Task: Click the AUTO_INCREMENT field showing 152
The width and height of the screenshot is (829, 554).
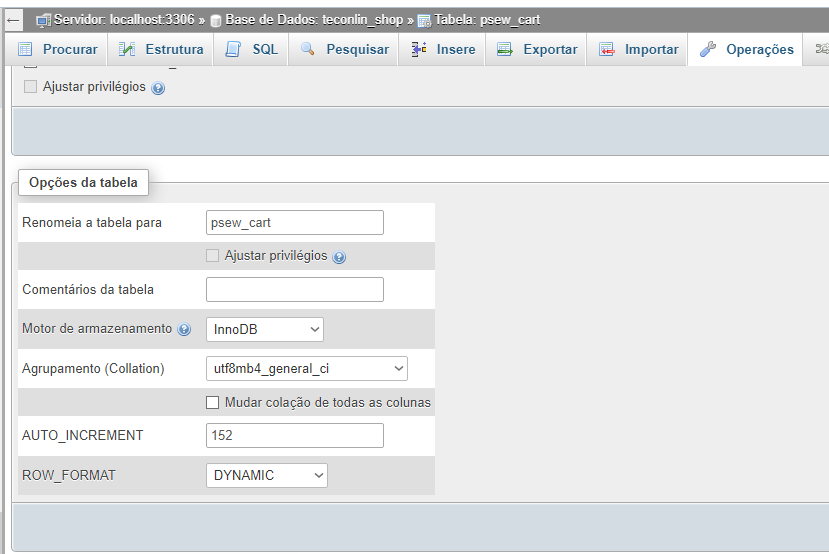Action: click(x=295, y=436)
